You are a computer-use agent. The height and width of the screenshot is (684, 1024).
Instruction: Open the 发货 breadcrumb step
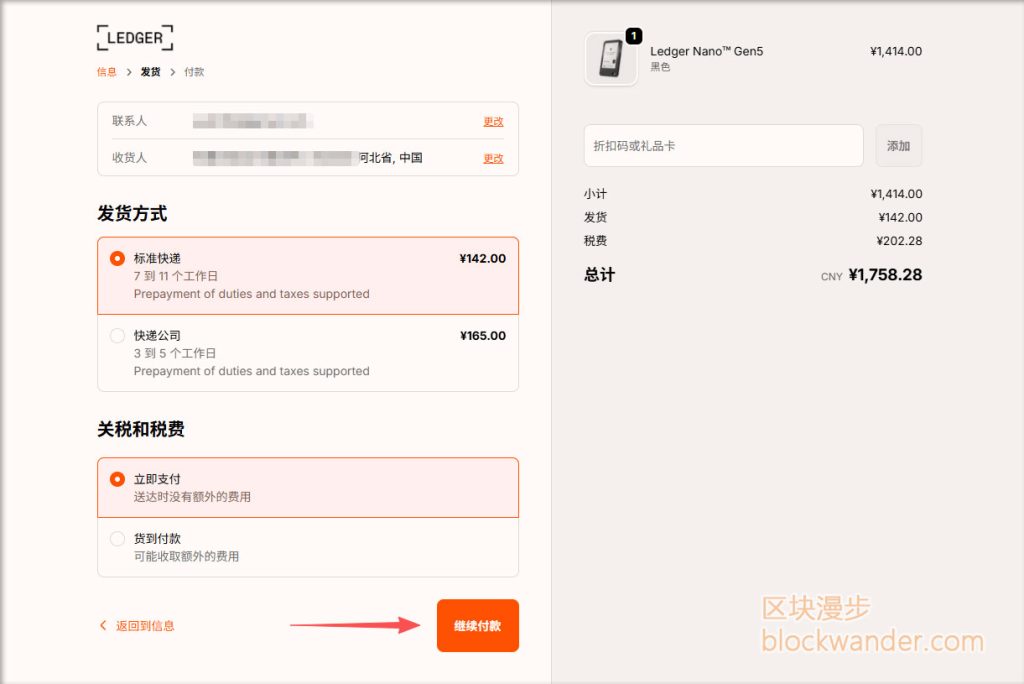pos(150,72)
